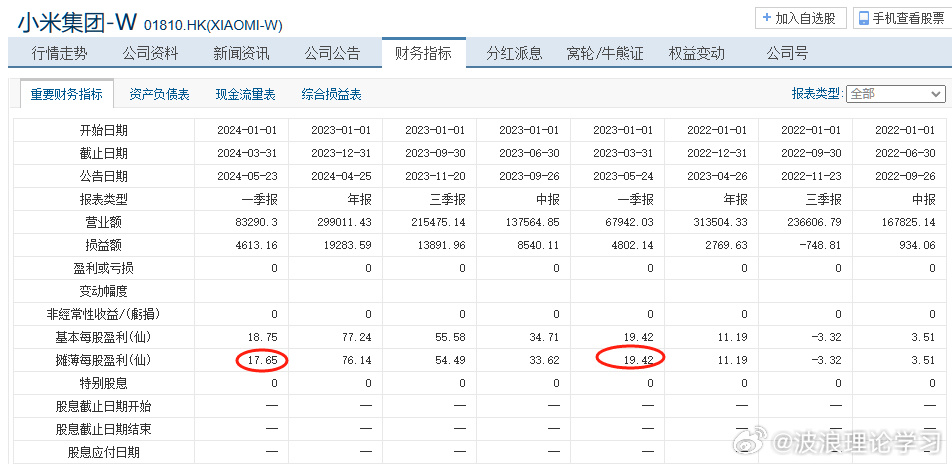Click the 损益额 row label
This screenshot has width=952, height=464.
pos(104,245)
